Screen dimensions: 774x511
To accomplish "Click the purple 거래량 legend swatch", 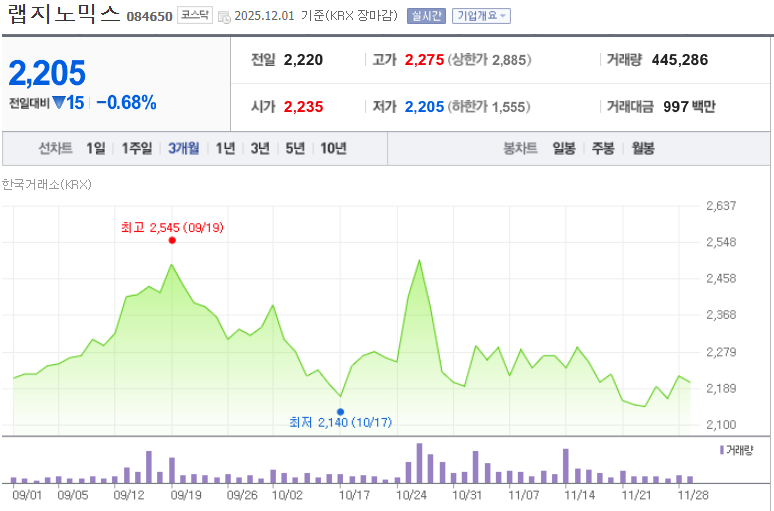I will [722, 450].
